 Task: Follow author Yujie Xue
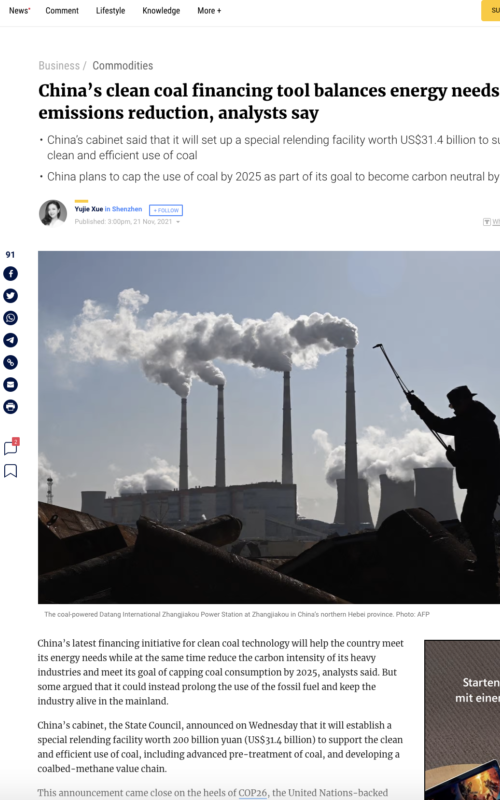(x=166, y=210)
